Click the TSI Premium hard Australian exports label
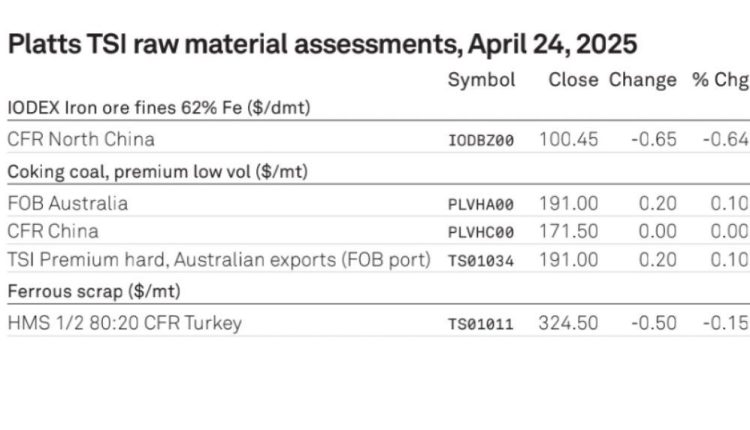This screenshot has height=430, width=750. pos(219,260)
